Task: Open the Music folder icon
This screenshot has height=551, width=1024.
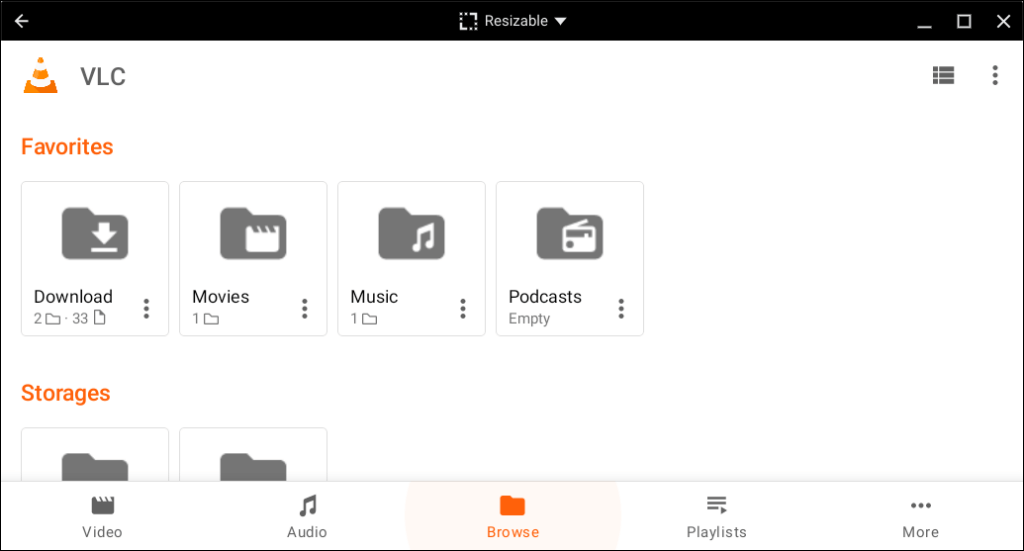Action: click(x=411, y=234)
